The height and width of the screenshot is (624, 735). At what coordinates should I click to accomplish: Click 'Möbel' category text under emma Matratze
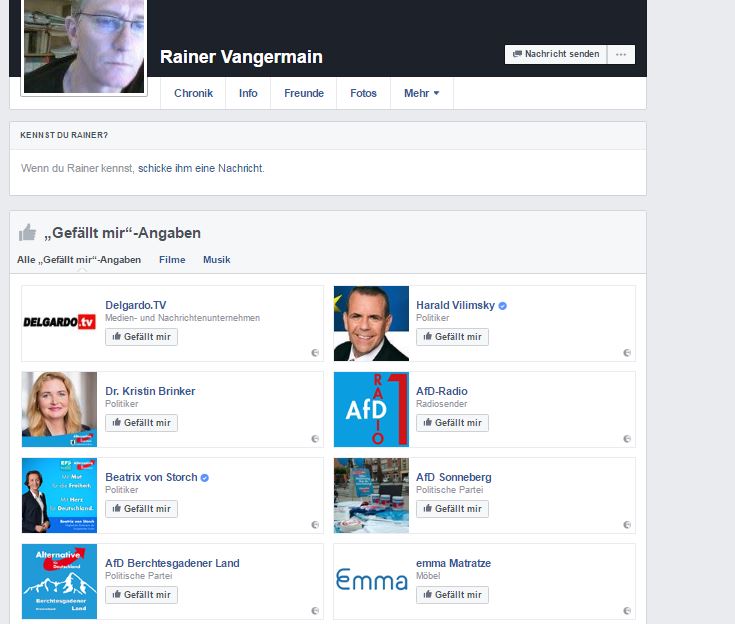click(428, 576)
